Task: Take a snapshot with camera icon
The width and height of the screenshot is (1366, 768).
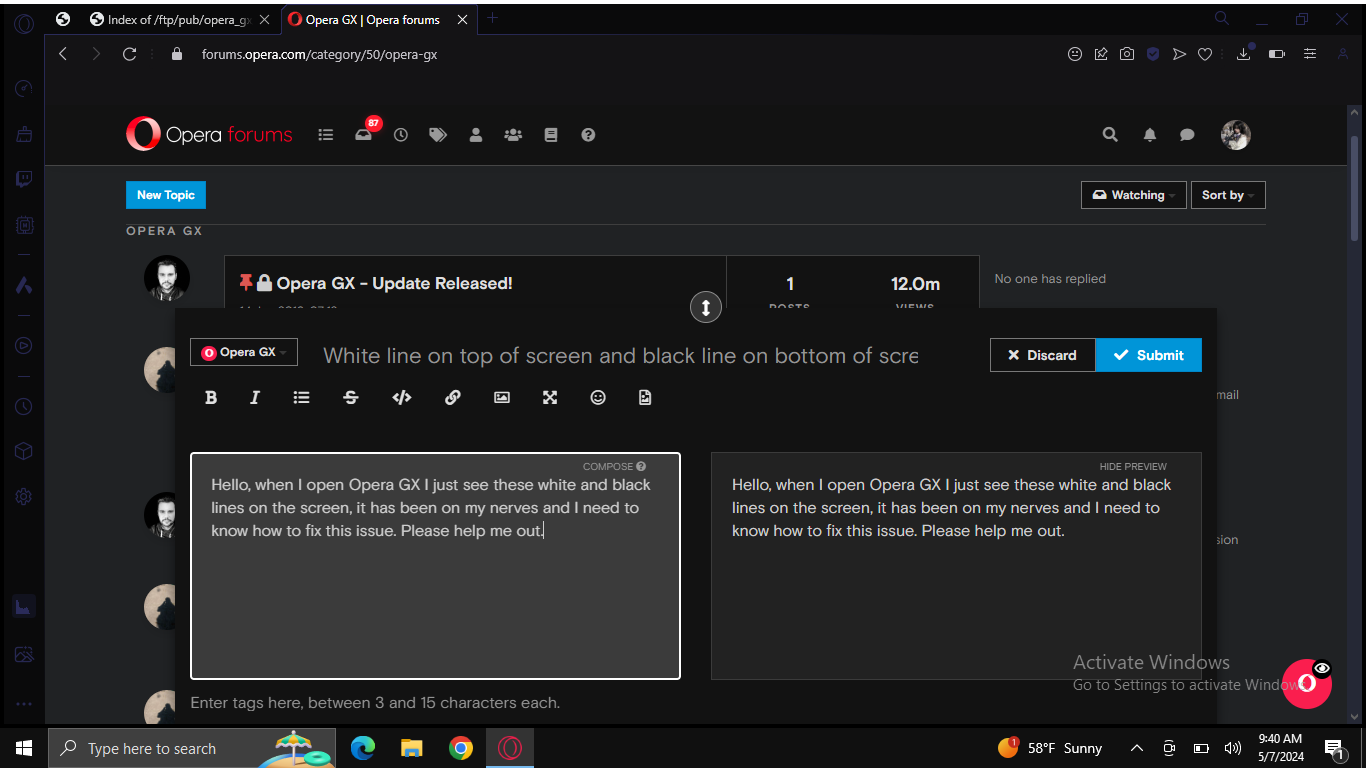Action: [1127, 54]
